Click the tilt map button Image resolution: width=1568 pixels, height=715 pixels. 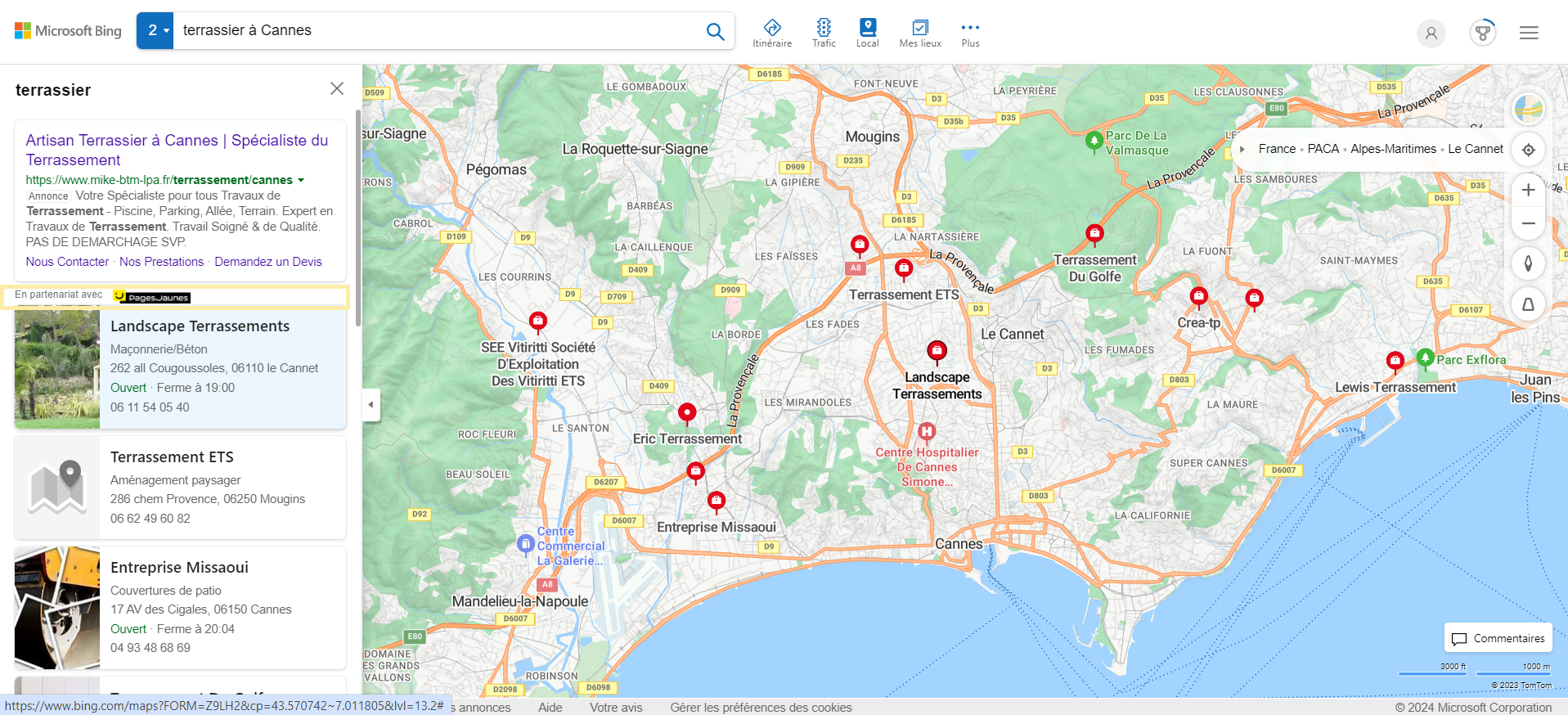tap(1528, 304)
